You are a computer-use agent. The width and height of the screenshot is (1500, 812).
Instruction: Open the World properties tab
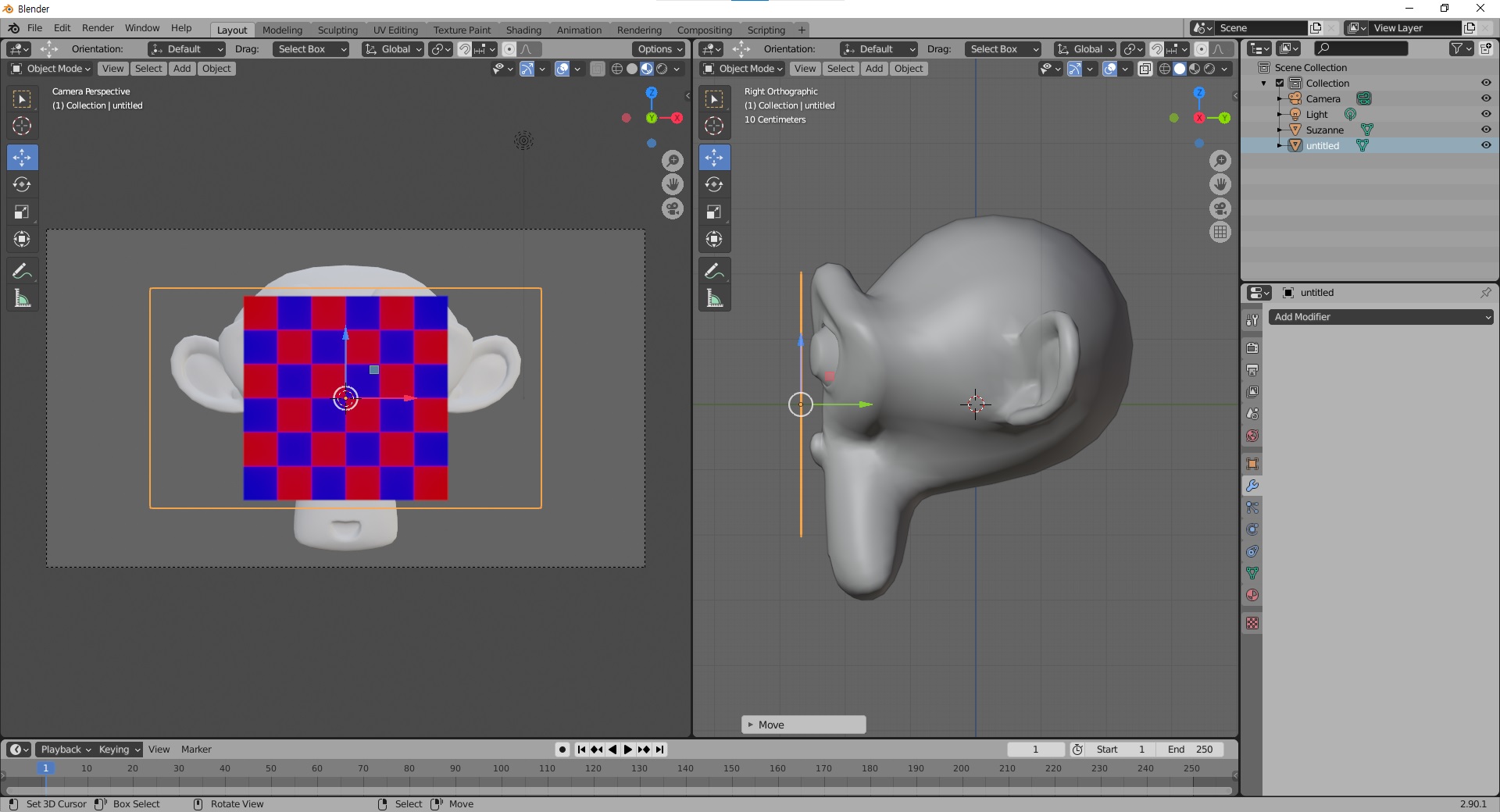point(1252,436)
